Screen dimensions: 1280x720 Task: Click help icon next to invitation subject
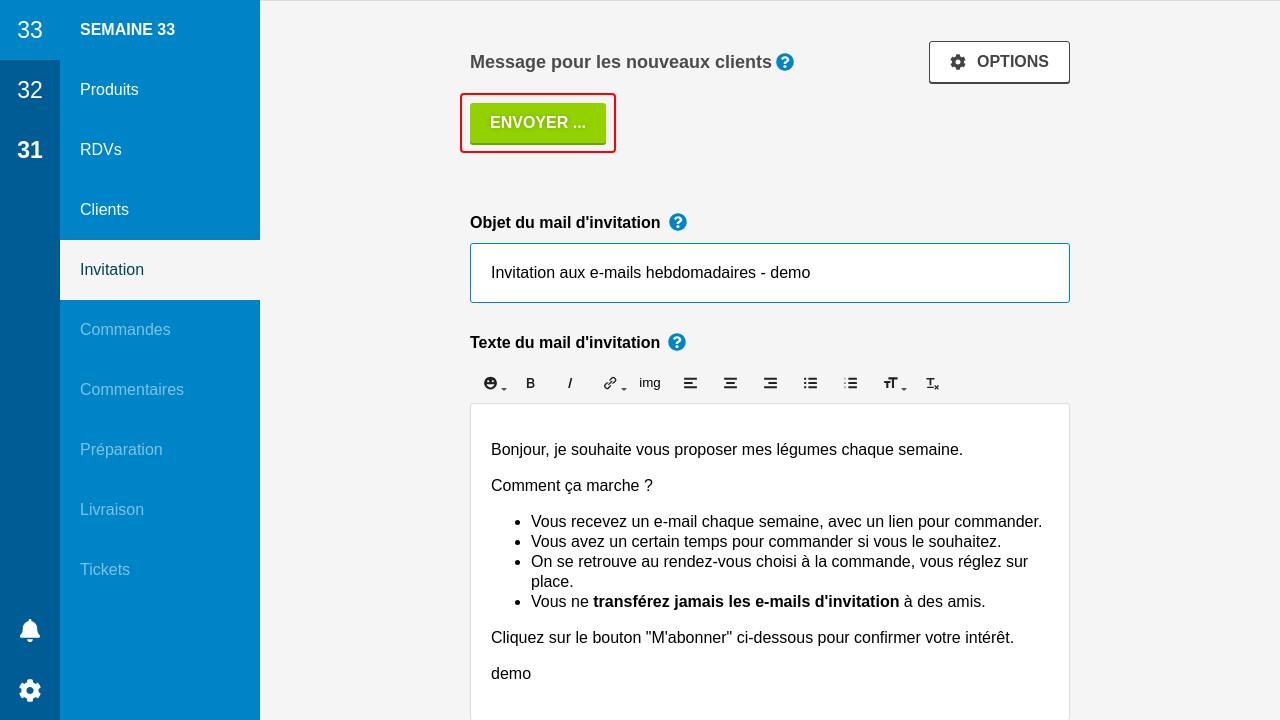click(678, 222)
